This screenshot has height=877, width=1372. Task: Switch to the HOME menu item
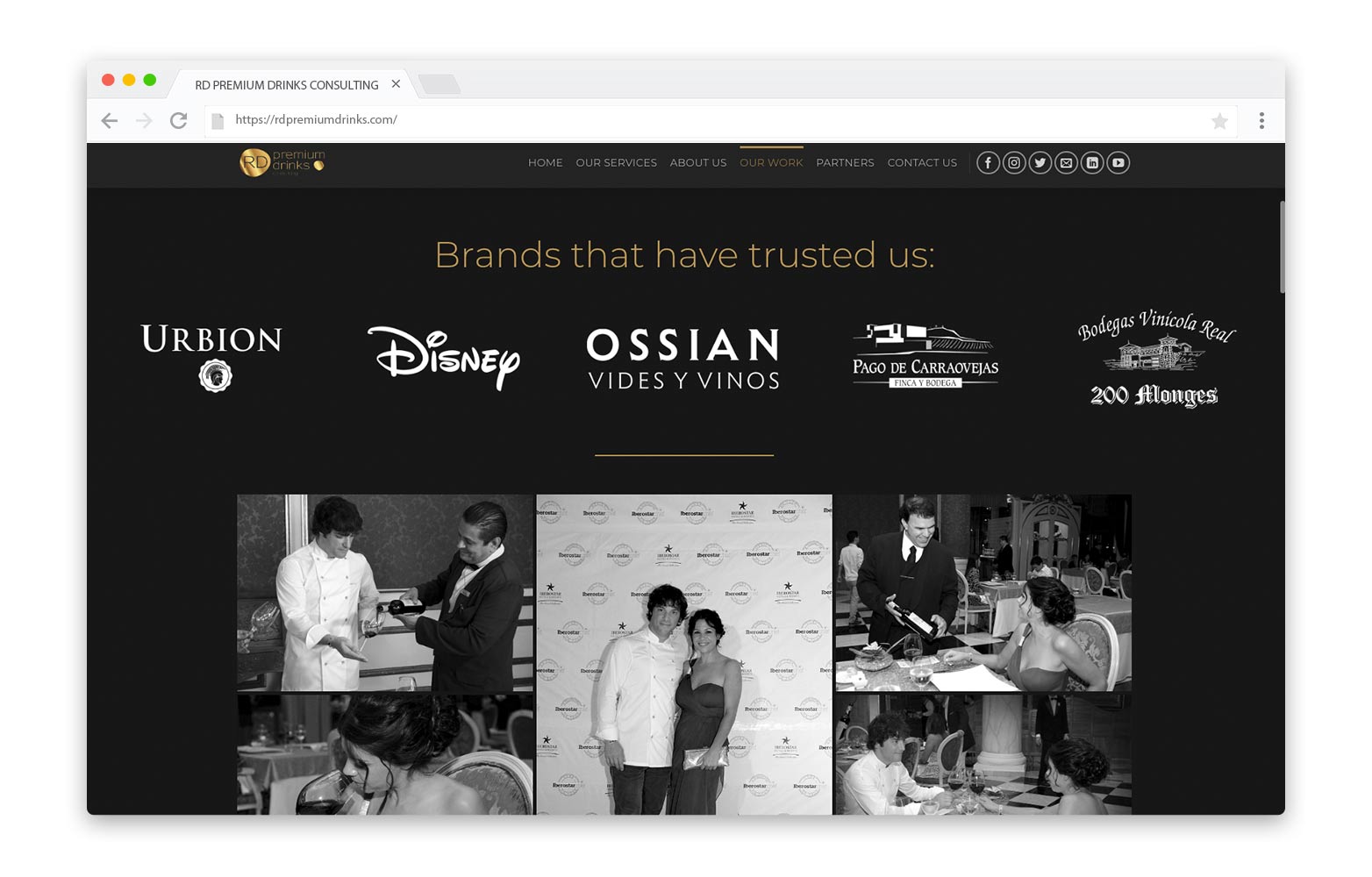(x=545, y=162)
